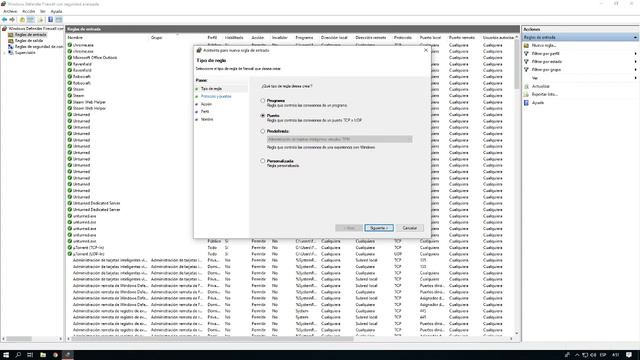Click the Forward arrow in the toolbar
Screen dimensions: 640x360
[x=12, y=20]
